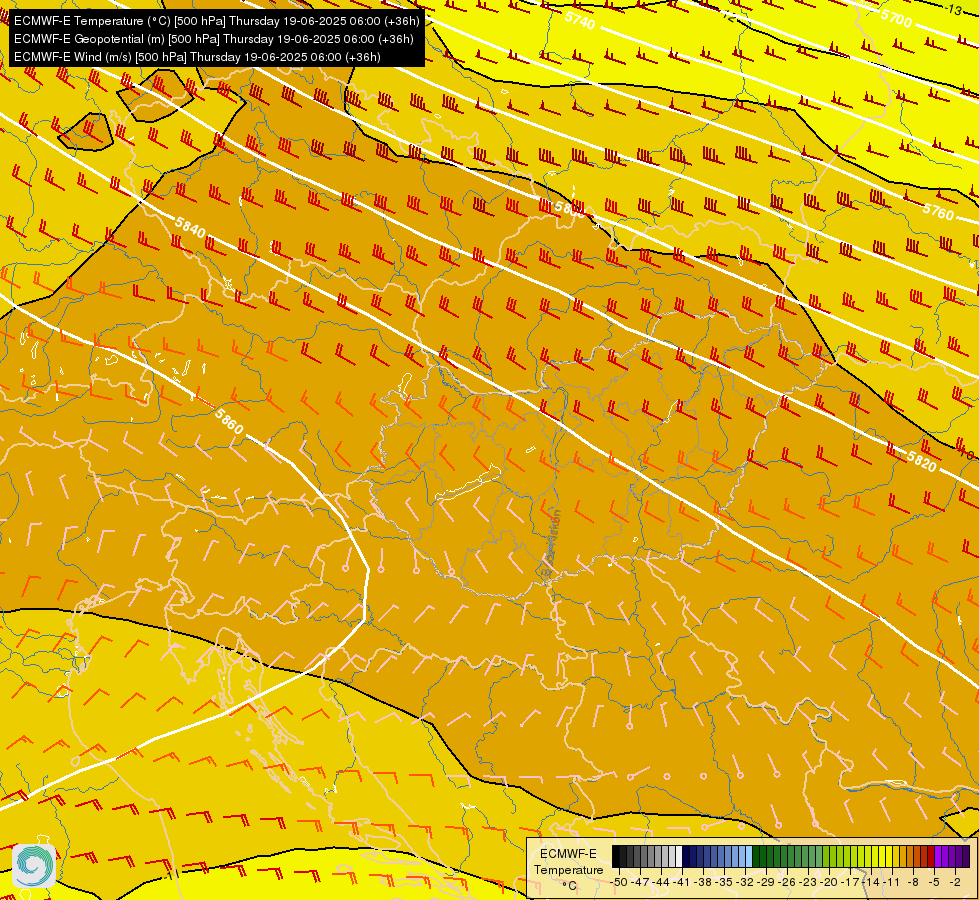Click the 5820 geopotential contour label
This screenshot has height=900, width=979.
[922, 461]
